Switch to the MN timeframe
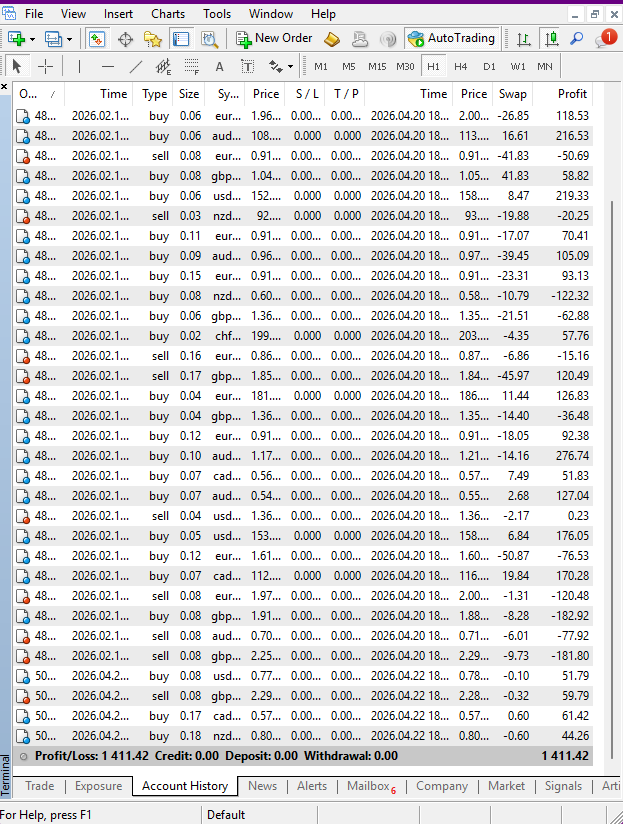This screenshot has width=623, height=824. click(x=545, y=66)
